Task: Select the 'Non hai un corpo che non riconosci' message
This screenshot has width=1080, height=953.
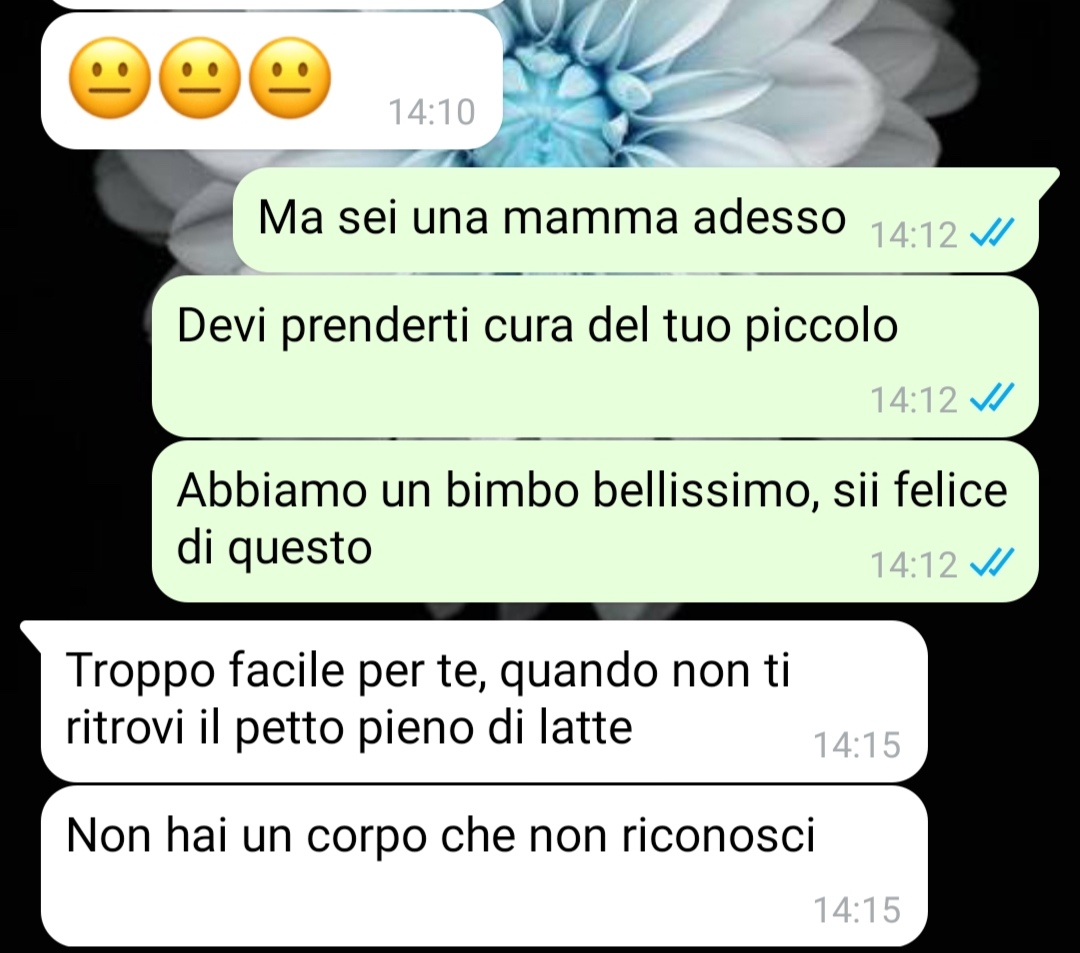Action: (x=484, y=866)
